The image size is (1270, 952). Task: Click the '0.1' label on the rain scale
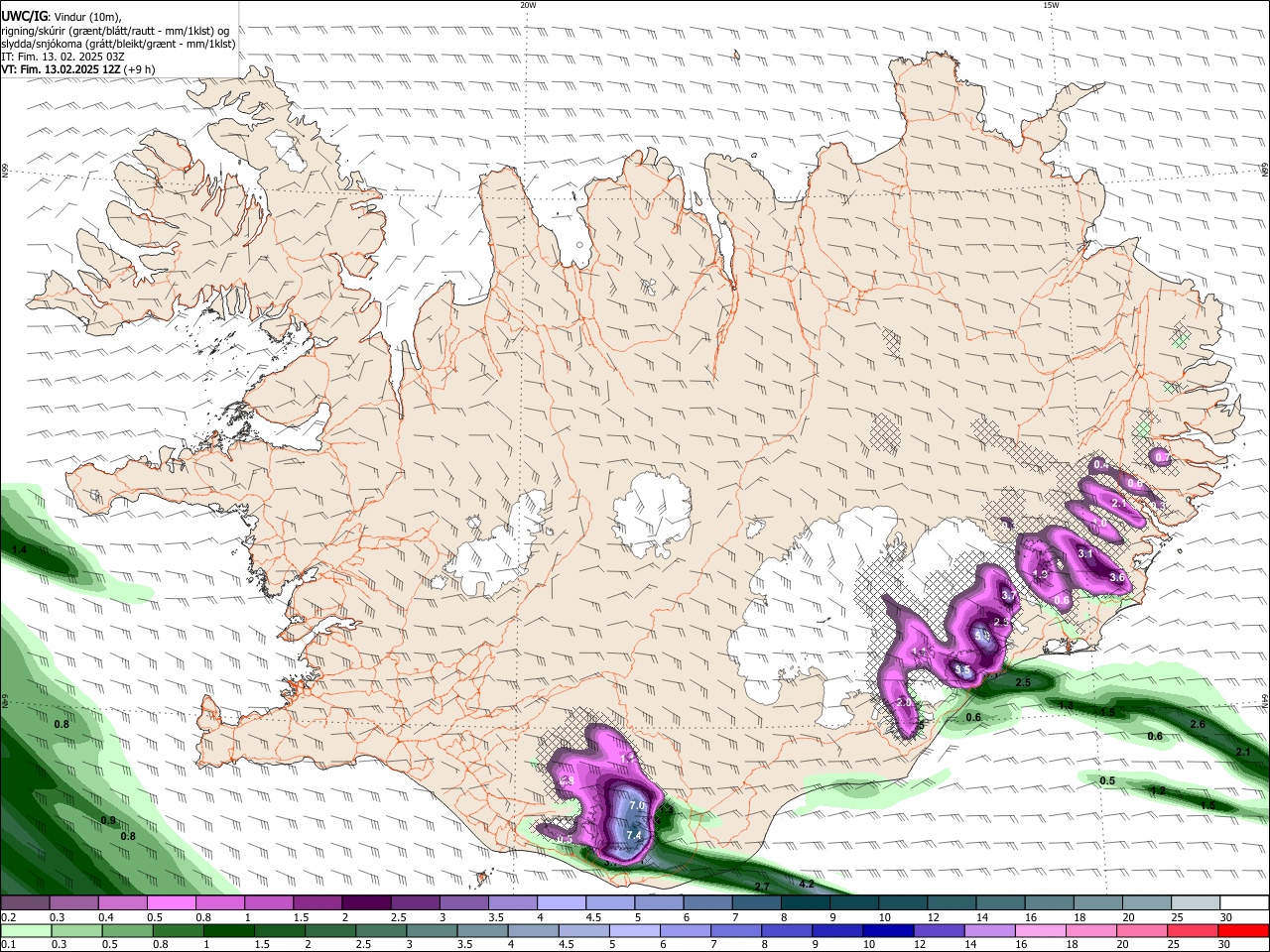[x=7, y=944]
